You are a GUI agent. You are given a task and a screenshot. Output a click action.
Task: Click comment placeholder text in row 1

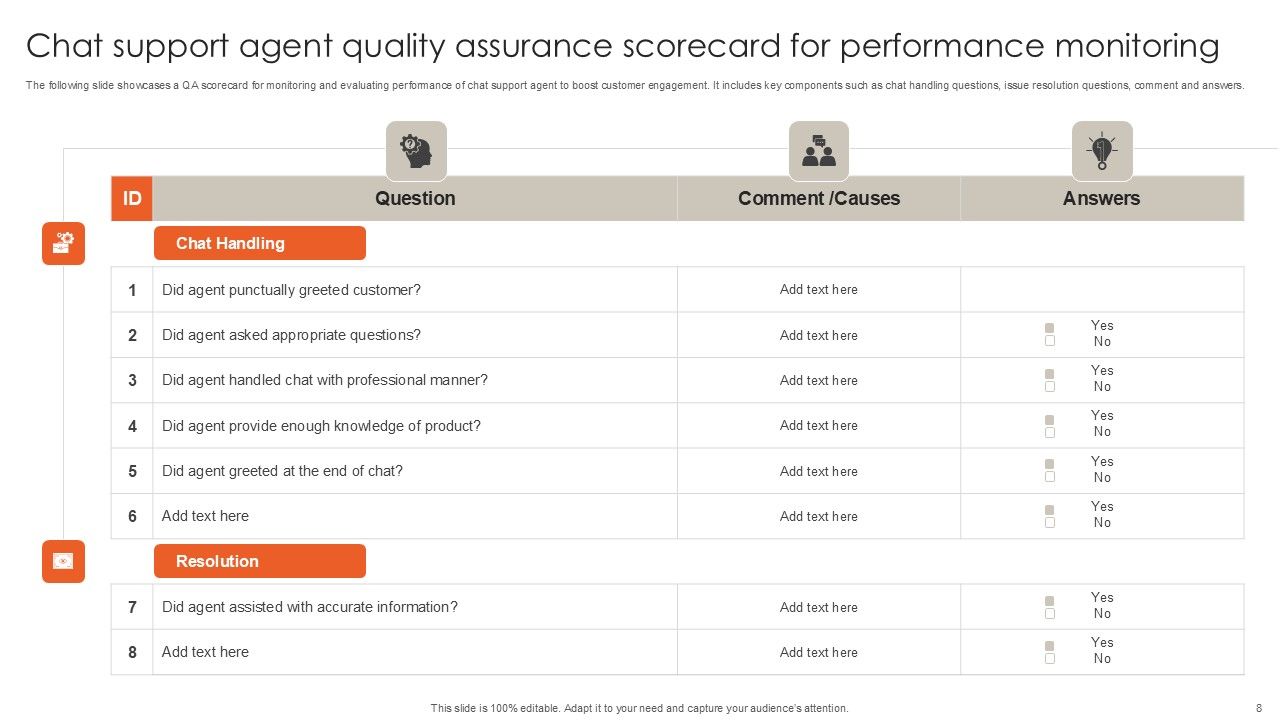[819, 290]
